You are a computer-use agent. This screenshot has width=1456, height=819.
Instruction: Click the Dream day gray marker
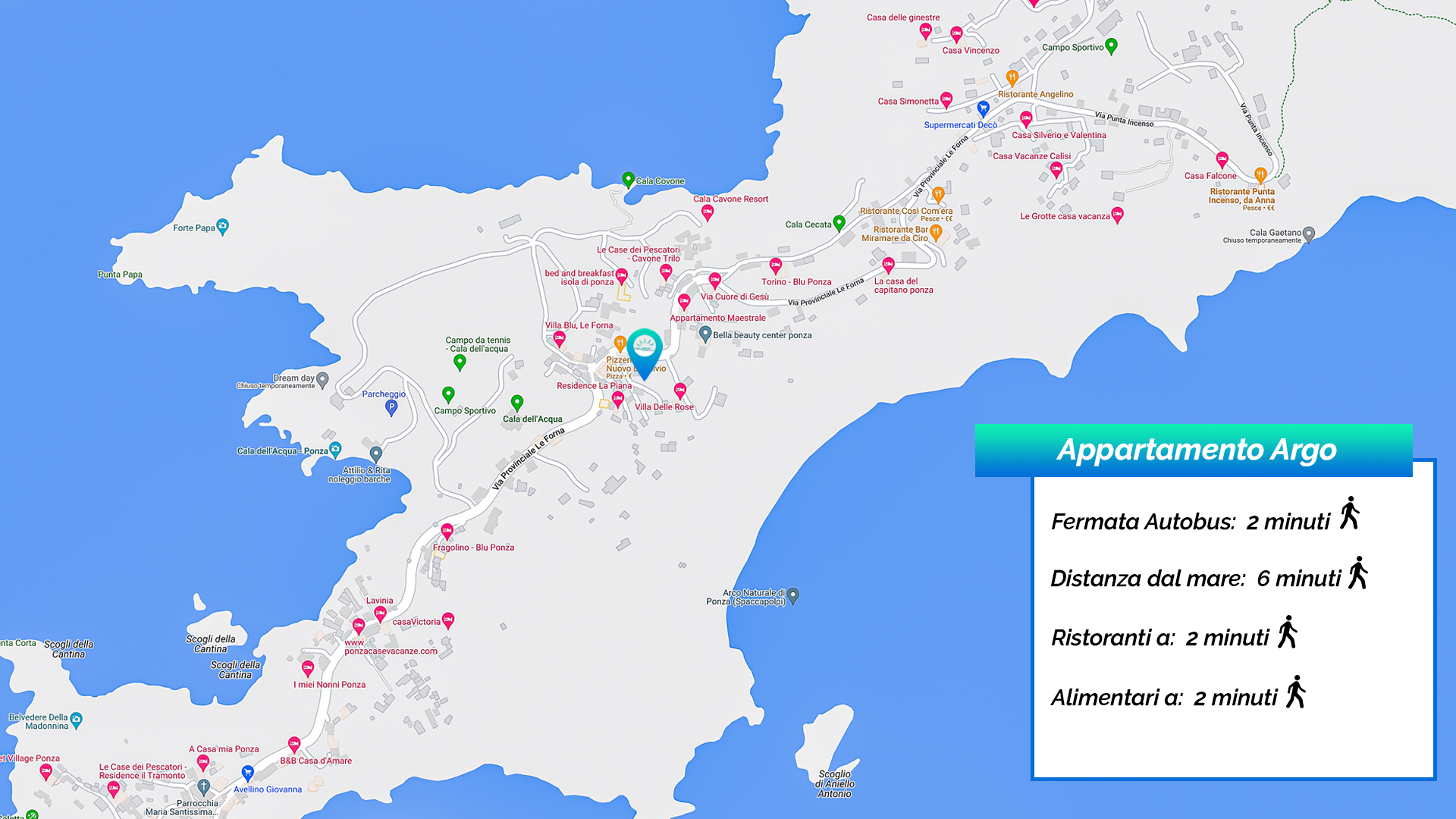[x=322, y=379]
